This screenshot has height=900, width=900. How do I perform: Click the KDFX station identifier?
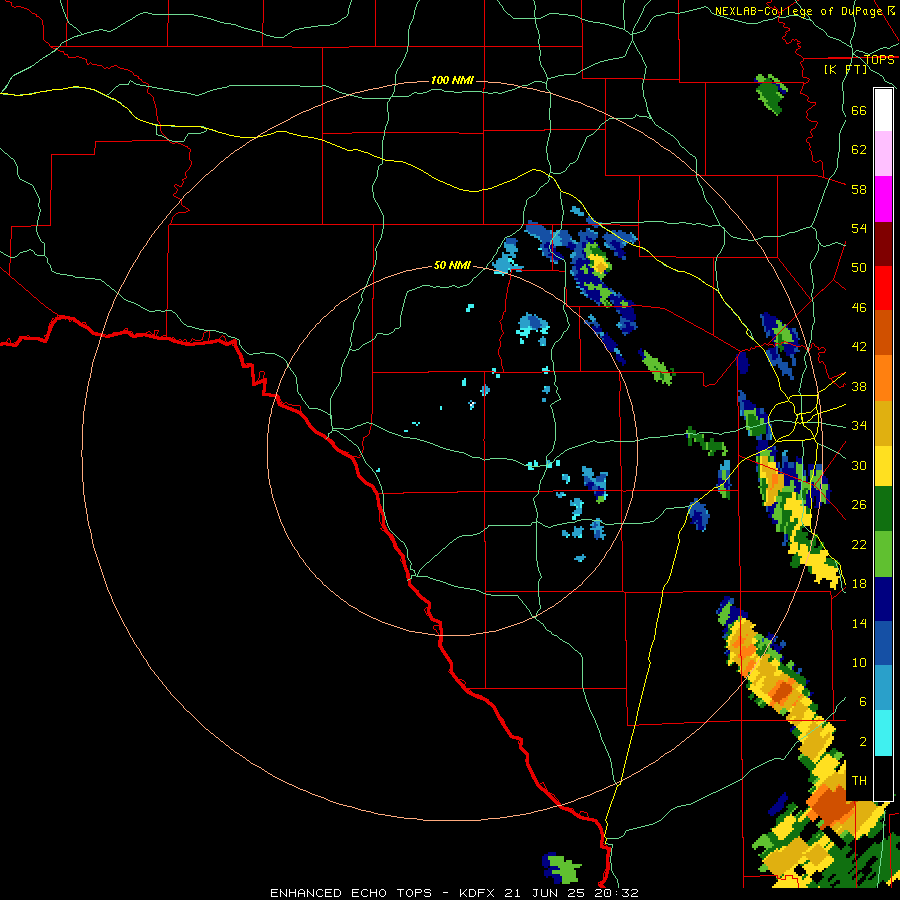[x=478, y=893]
